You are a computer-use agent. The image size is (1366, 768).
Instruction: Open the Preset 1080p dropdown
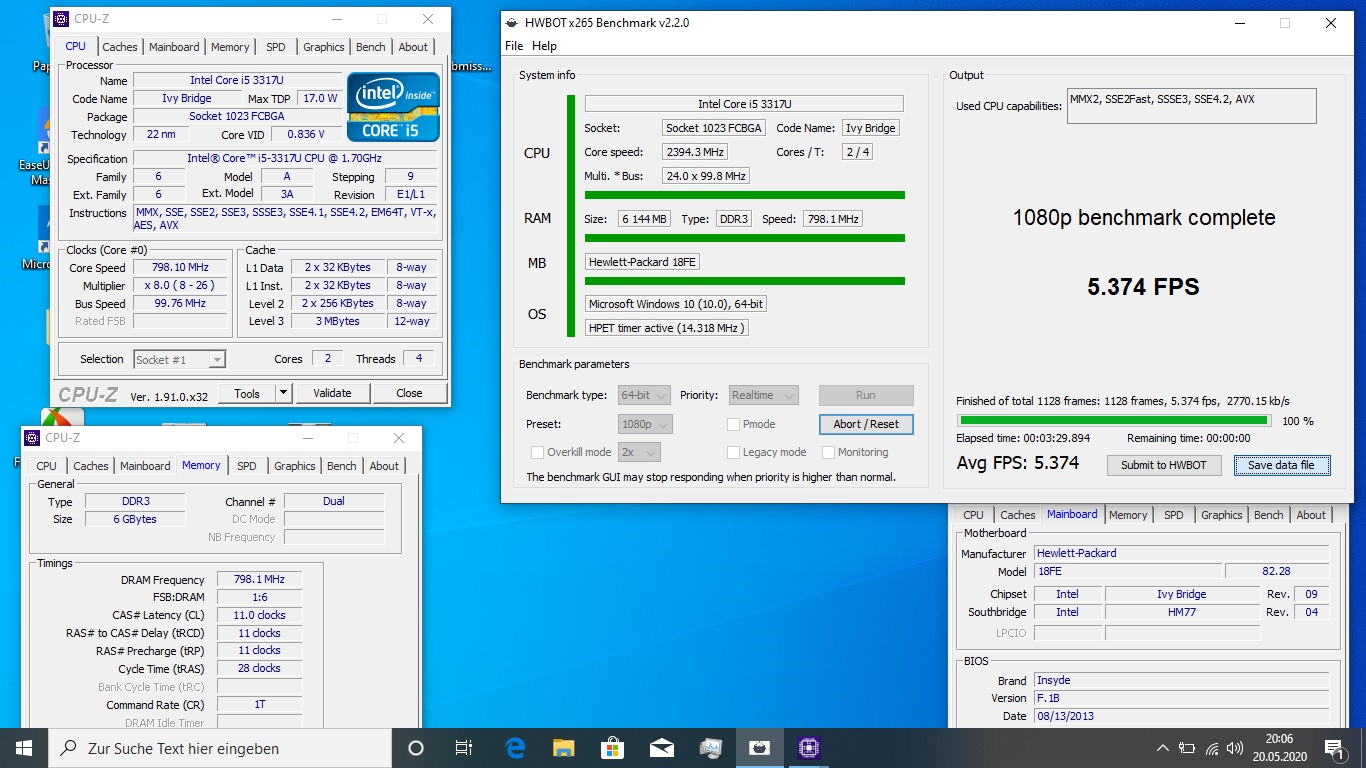(x=645, y=424)
